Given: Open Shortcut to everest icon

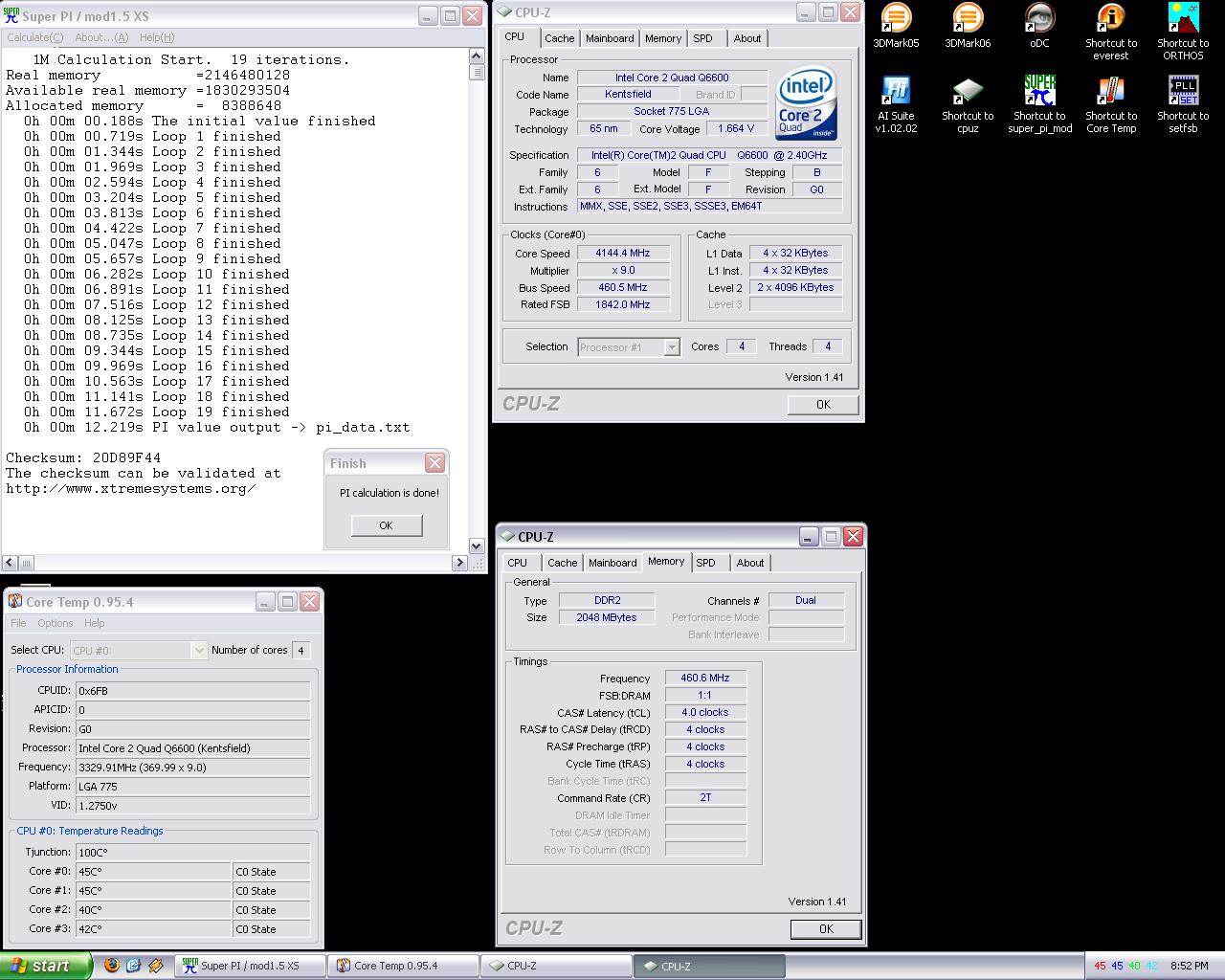Looking at the screenshot, I should (1111, 32).
